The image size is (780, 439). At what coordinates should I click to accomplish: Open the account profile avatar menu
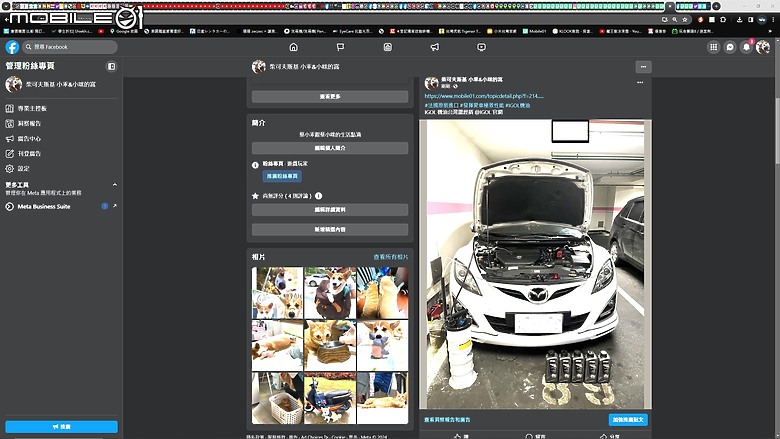[763, 47]
